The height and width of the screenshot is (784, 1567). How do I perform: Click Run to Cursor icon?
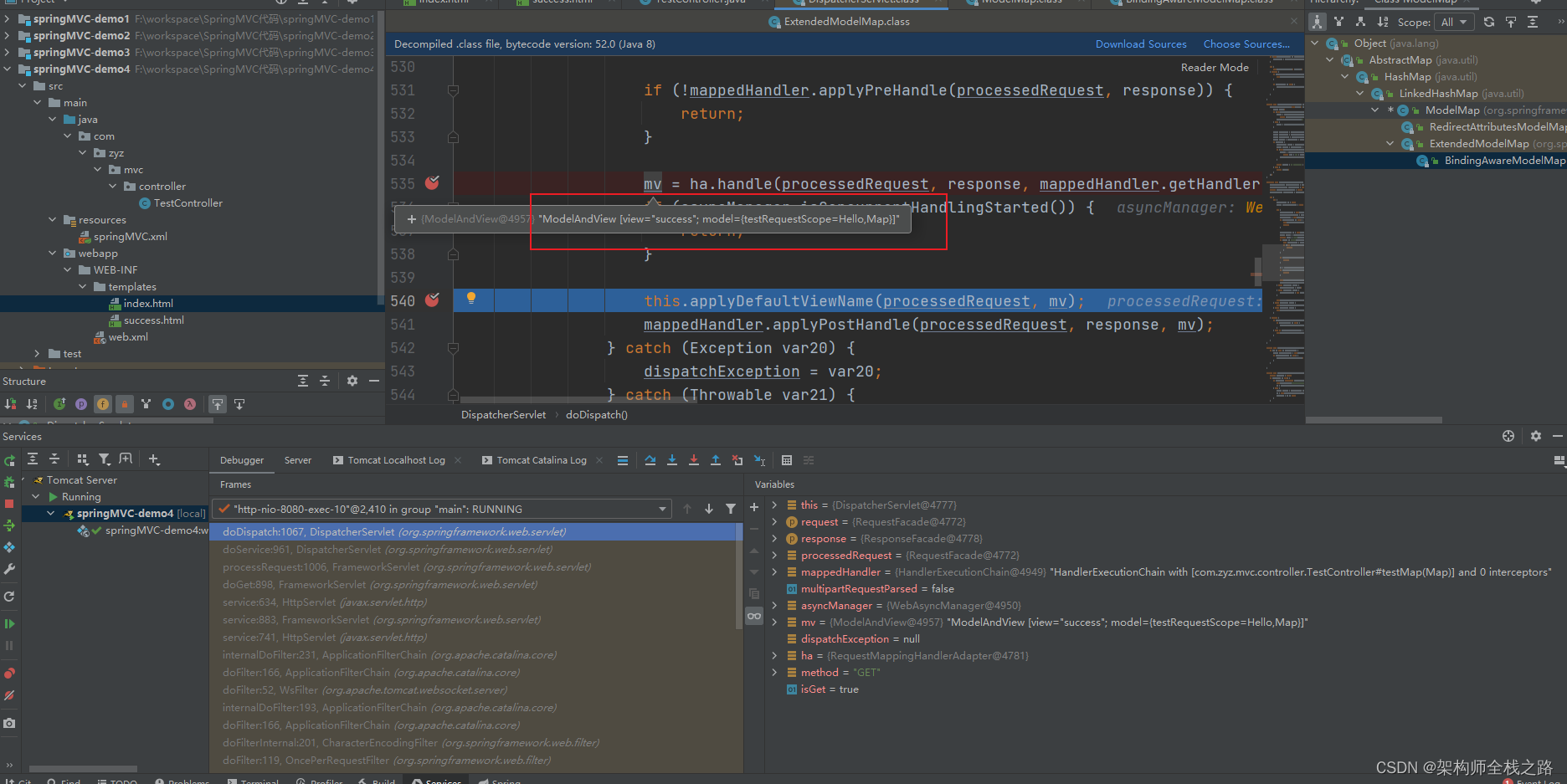(x=759, y=460)
